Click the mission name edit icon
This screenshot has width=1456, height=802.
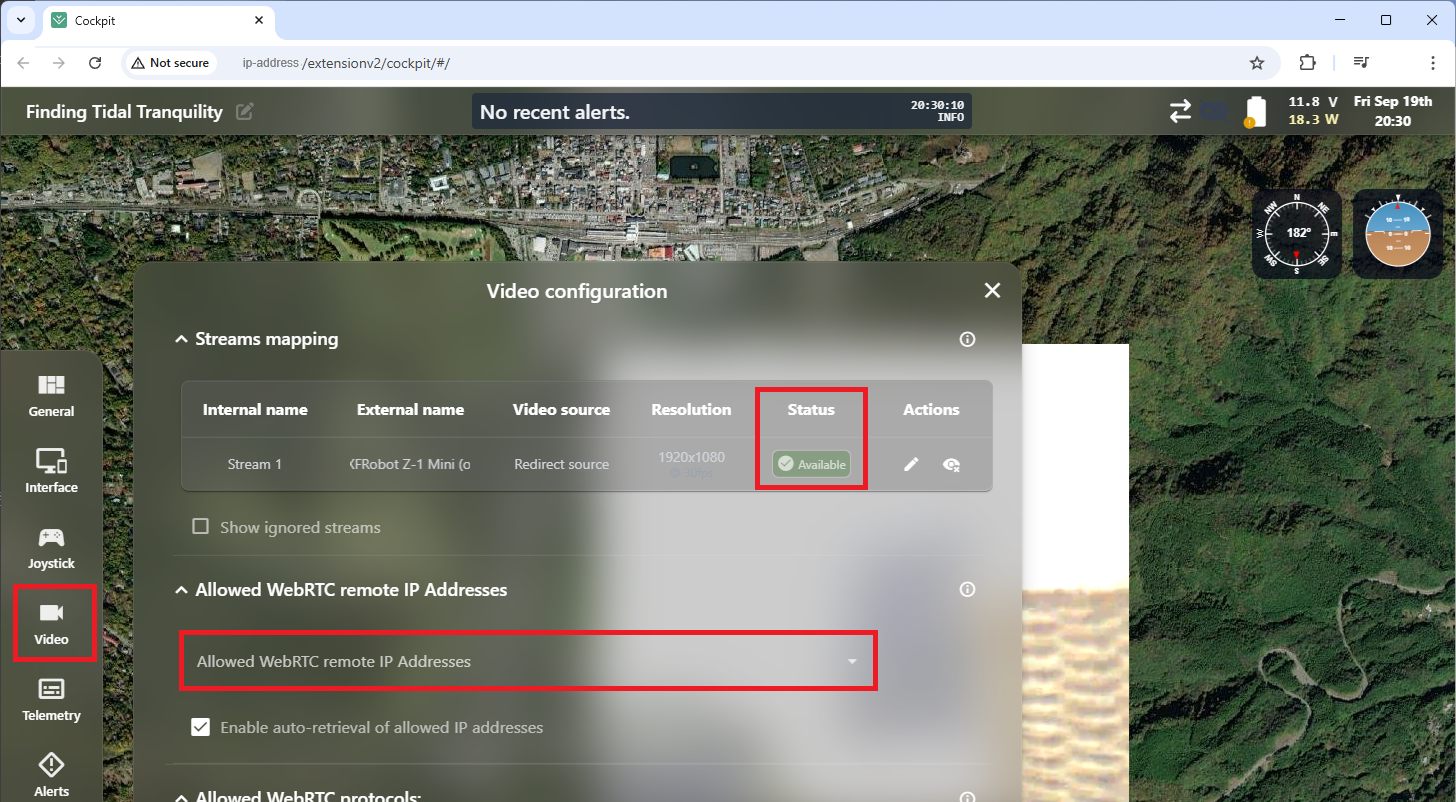point(244,112)
